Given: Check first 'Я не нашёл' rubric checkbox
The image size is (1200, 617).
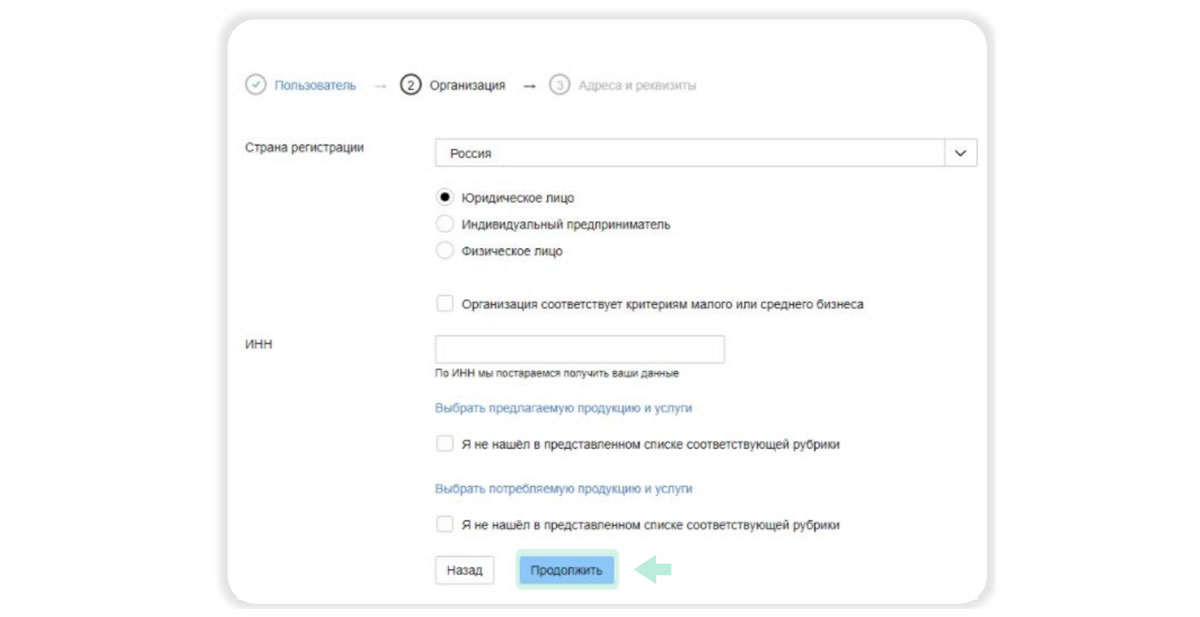Looking at the screenshot, I should pos(445,444).
